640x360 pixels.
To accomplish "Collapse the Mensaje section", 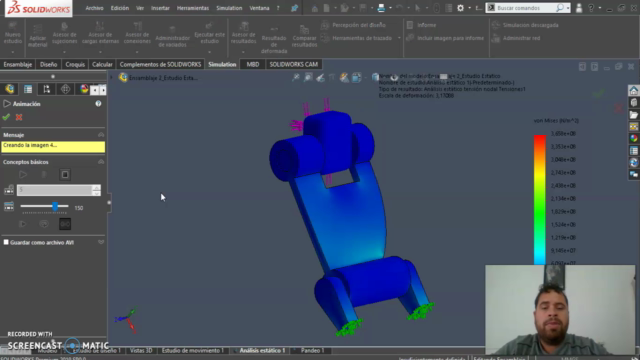I will point(101,135).
